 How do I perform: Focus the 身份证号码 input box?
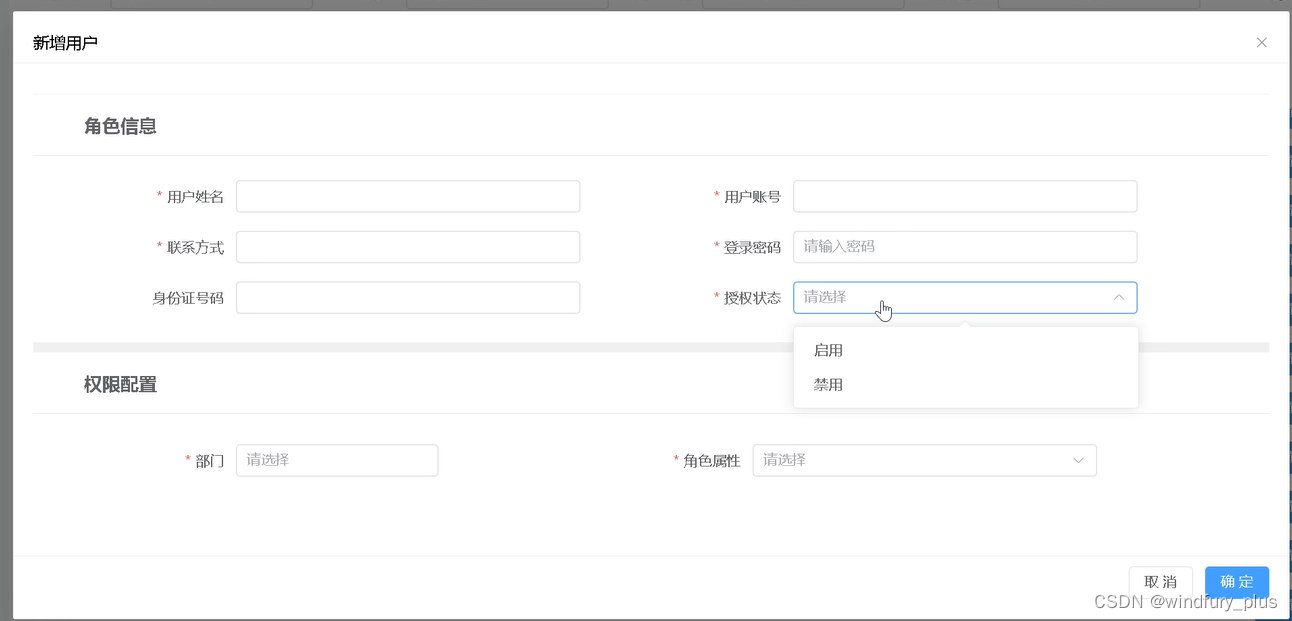point(408,297)
